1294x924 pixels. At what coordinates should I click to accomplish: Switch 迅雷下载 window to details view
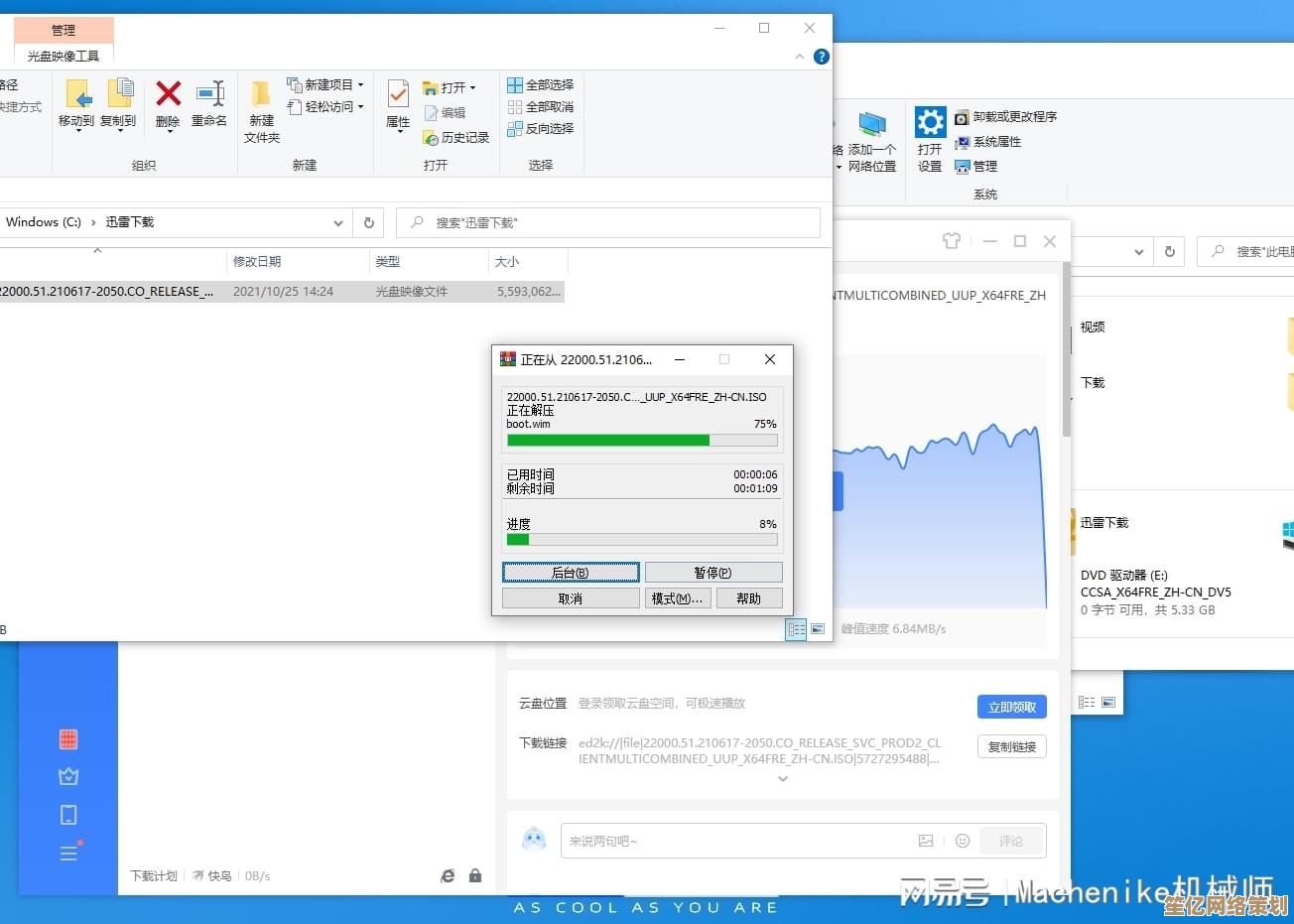click(796, 629)
